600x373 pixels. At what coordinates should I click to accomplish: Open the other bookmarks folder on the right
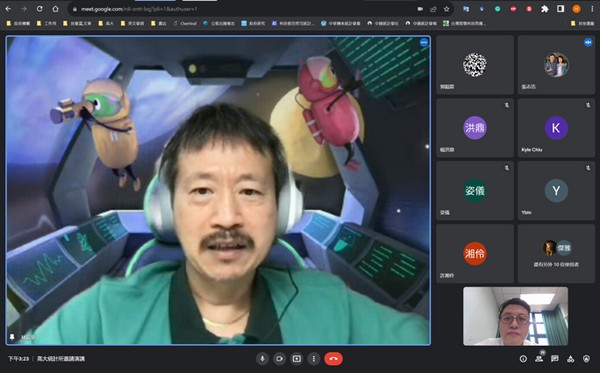582,23
